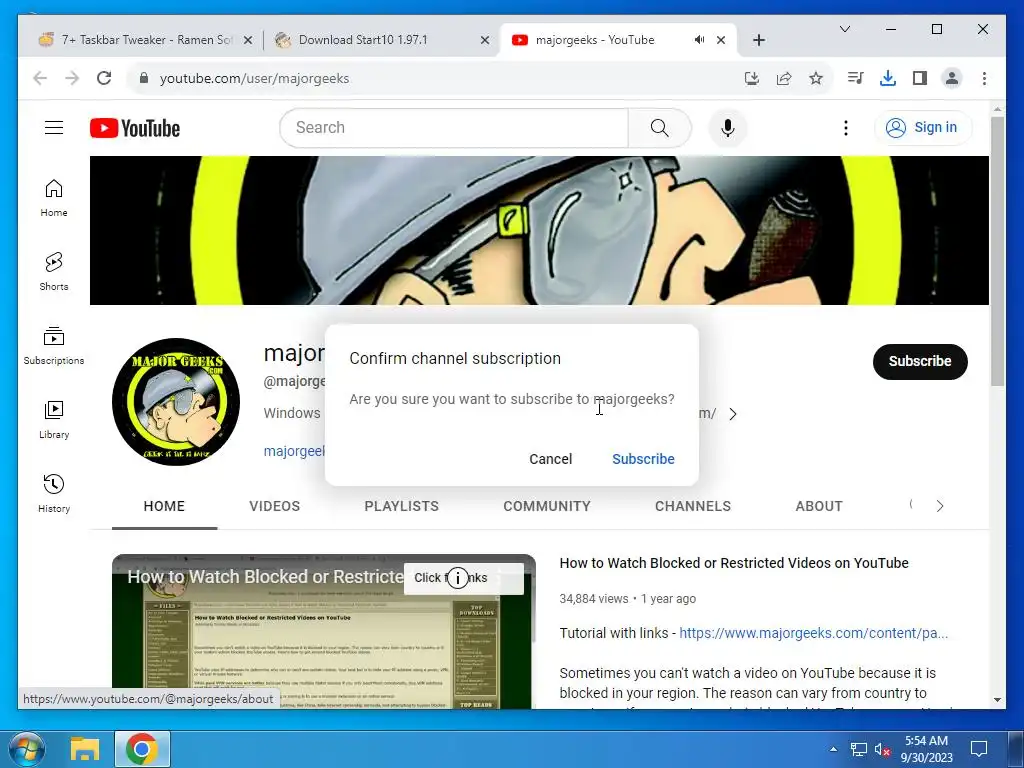Close the 7+ Taskbar Tweaker tab
The image size is (1024, 768).
[x=248, y=40]
